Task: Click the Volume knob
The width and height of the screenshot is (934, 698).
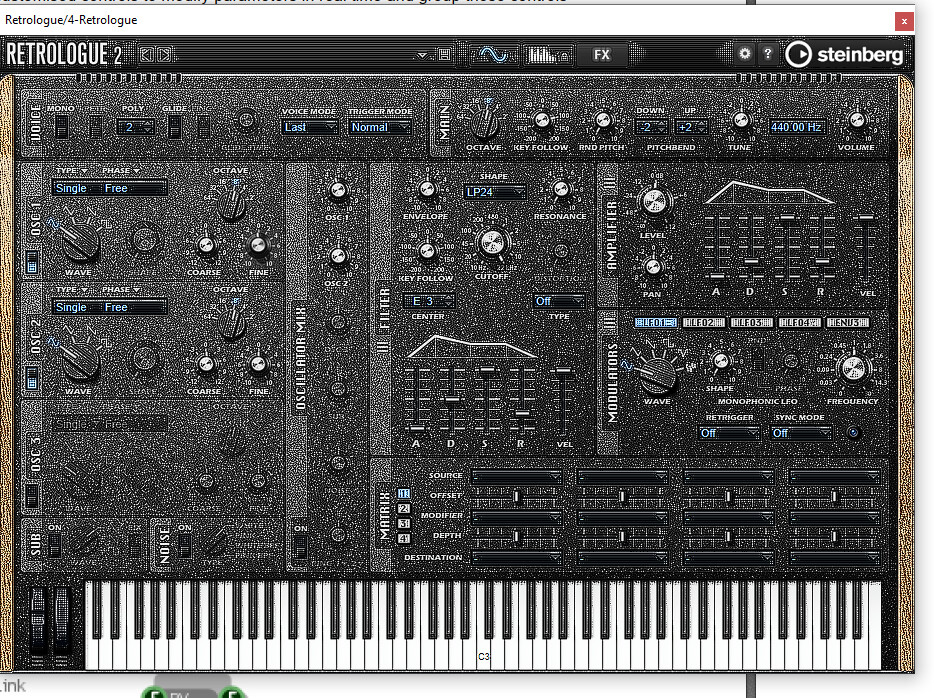Action: click(x=857, y=120)
